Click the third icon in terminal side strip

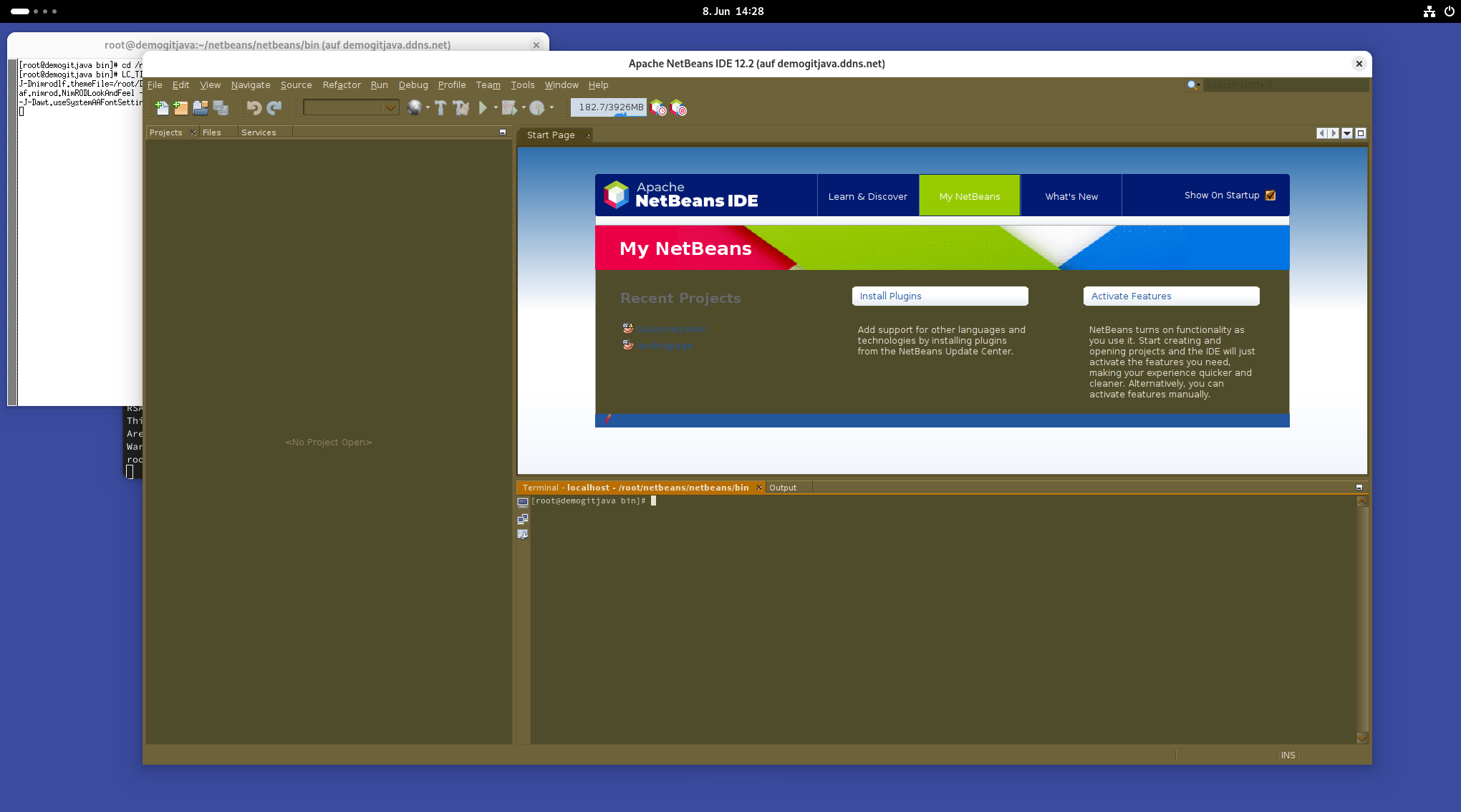coord(523,535)
